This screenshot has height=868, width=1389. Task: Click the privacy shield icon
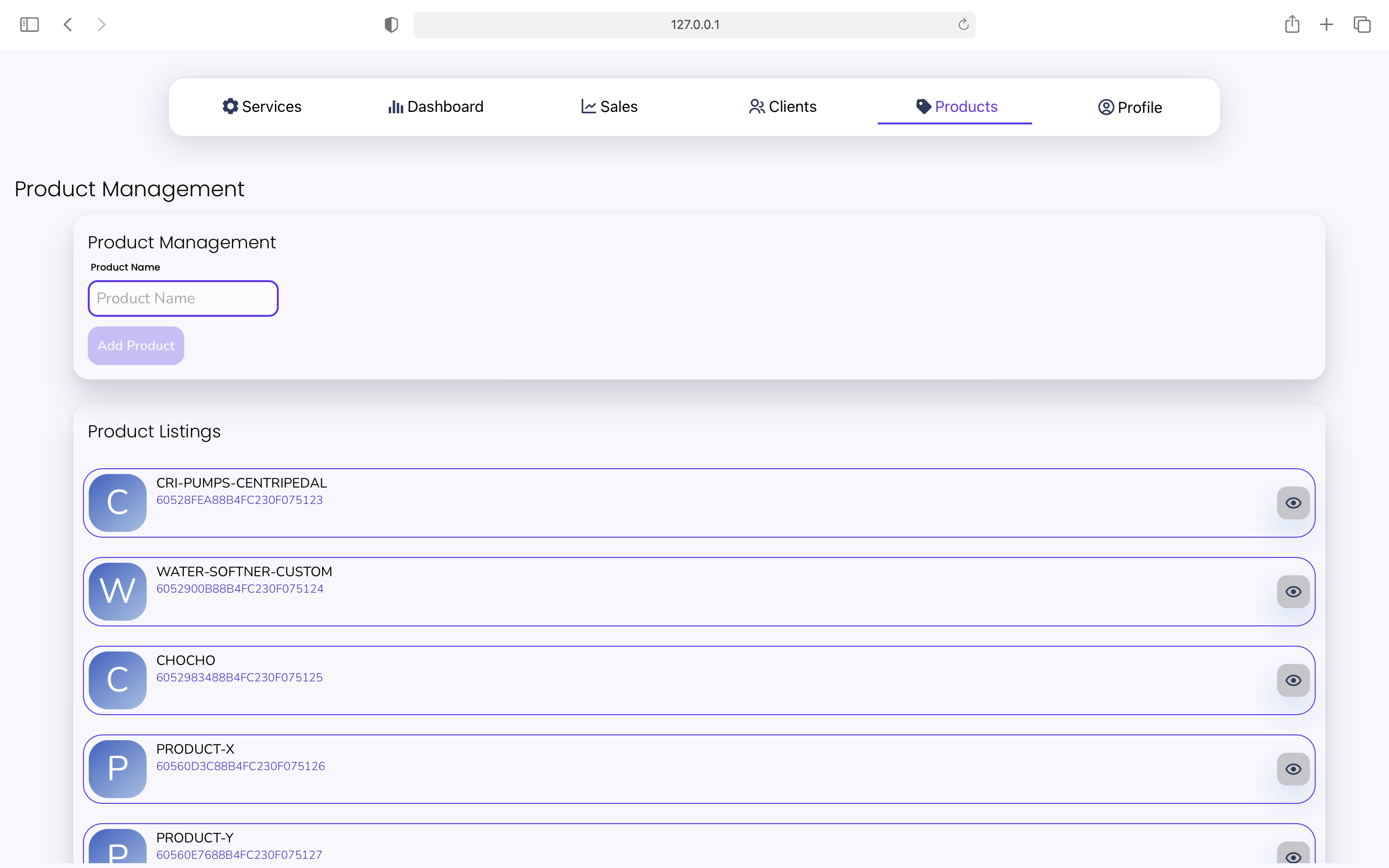[391, 25]
